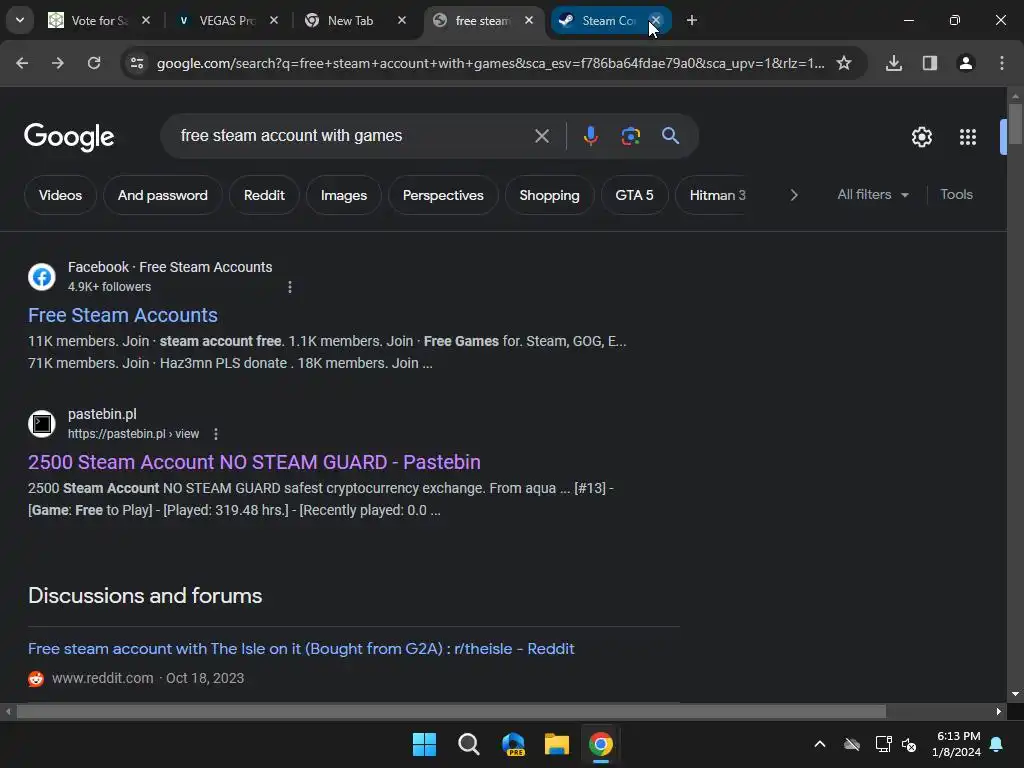Screen dimensions: 1024x768
Task: Close the Steam Community tab
Action: tap(656, 20)
